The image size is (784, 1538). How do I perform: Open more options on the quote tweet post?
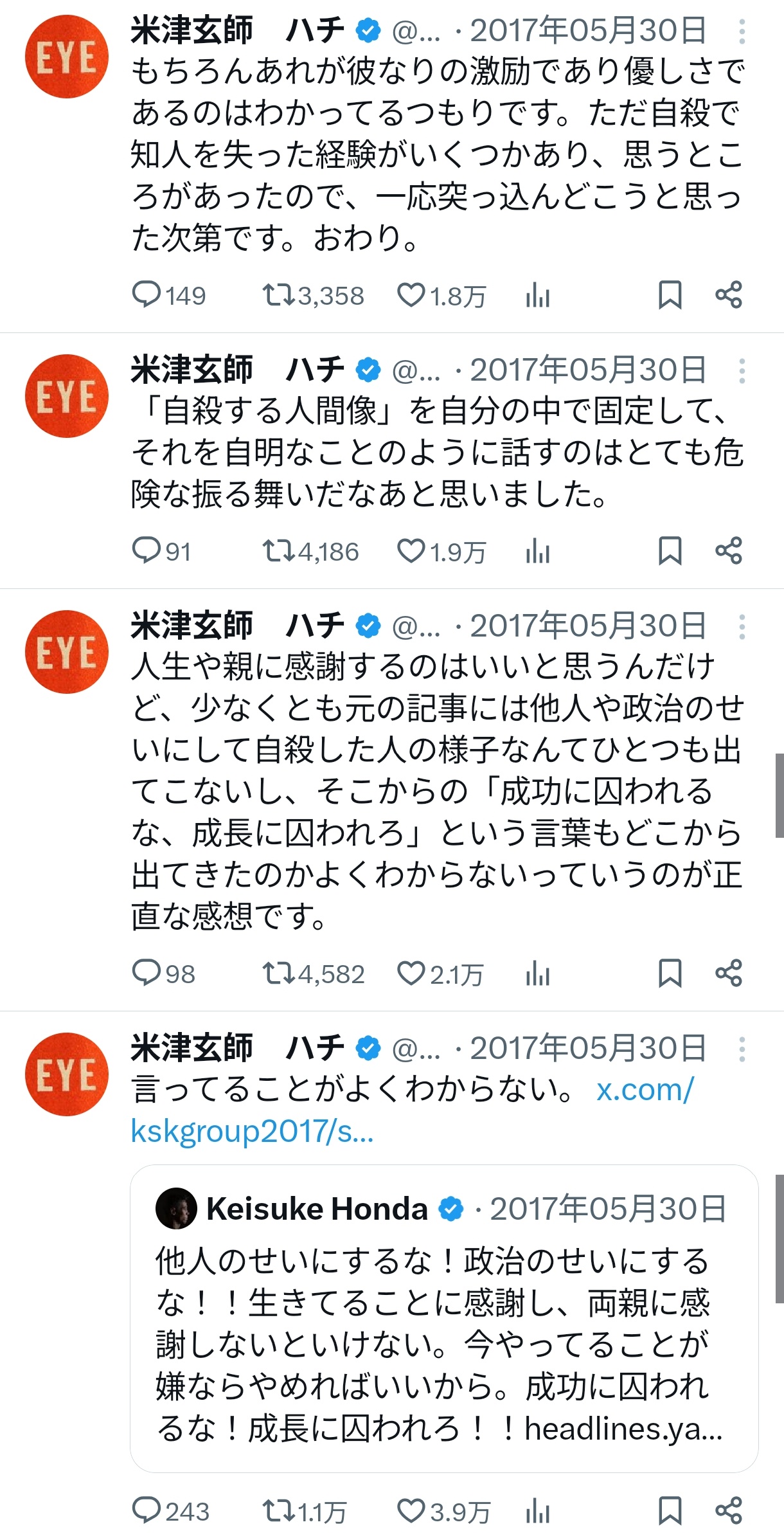click(742, 1049)
